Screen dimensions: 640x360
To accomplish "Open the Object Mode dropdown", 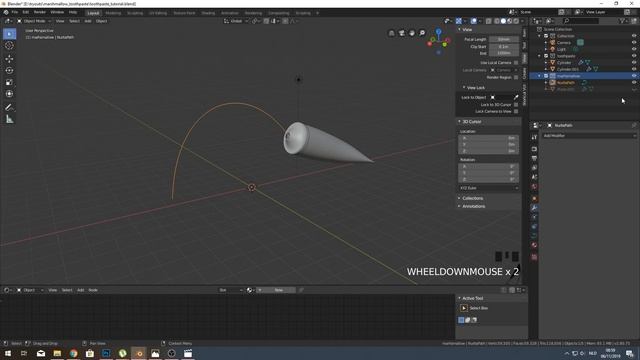I will pos(34,21).
